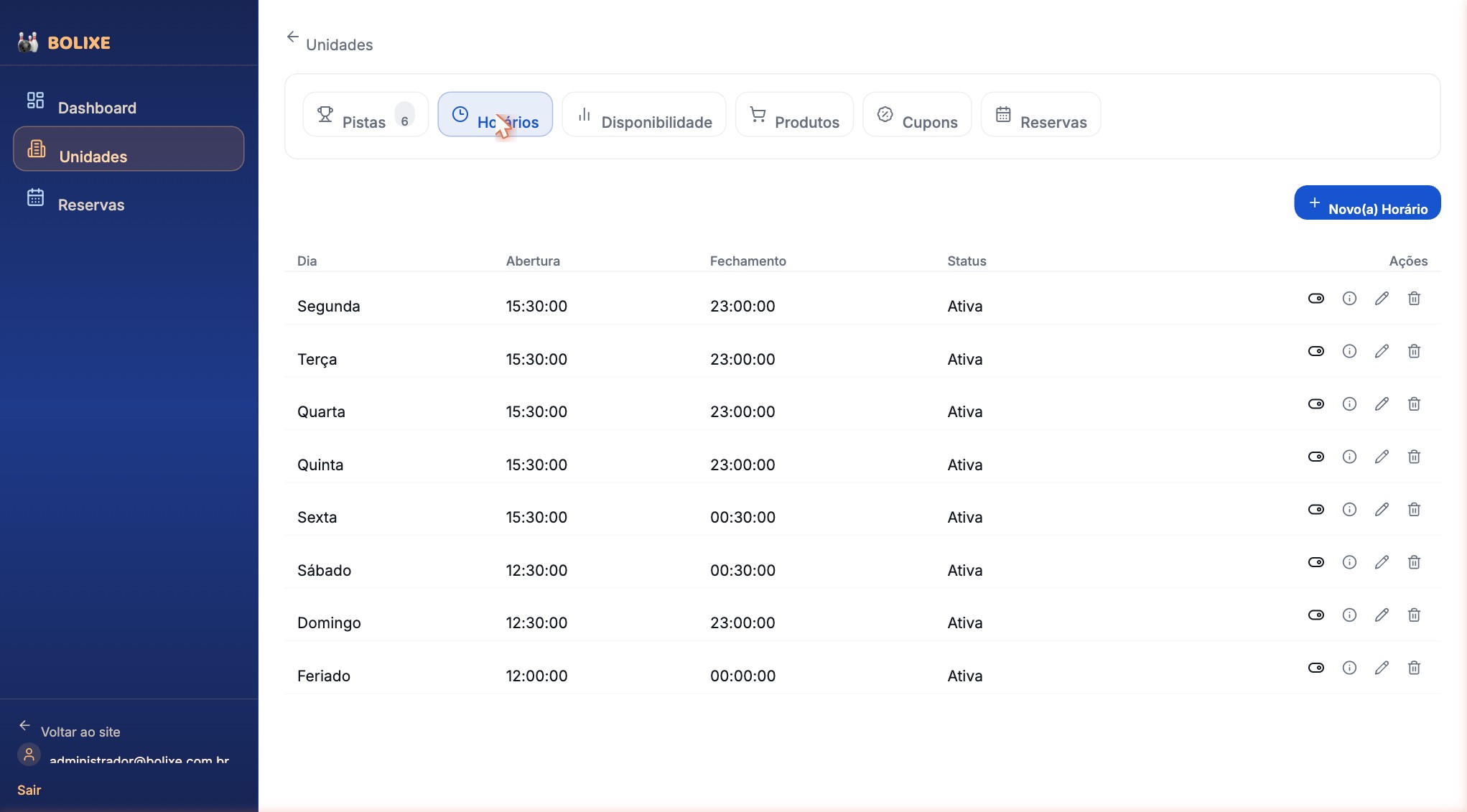Screen dimensions: 1467x812
Task: Go back using the Unidades arrow
Action: 293,37
